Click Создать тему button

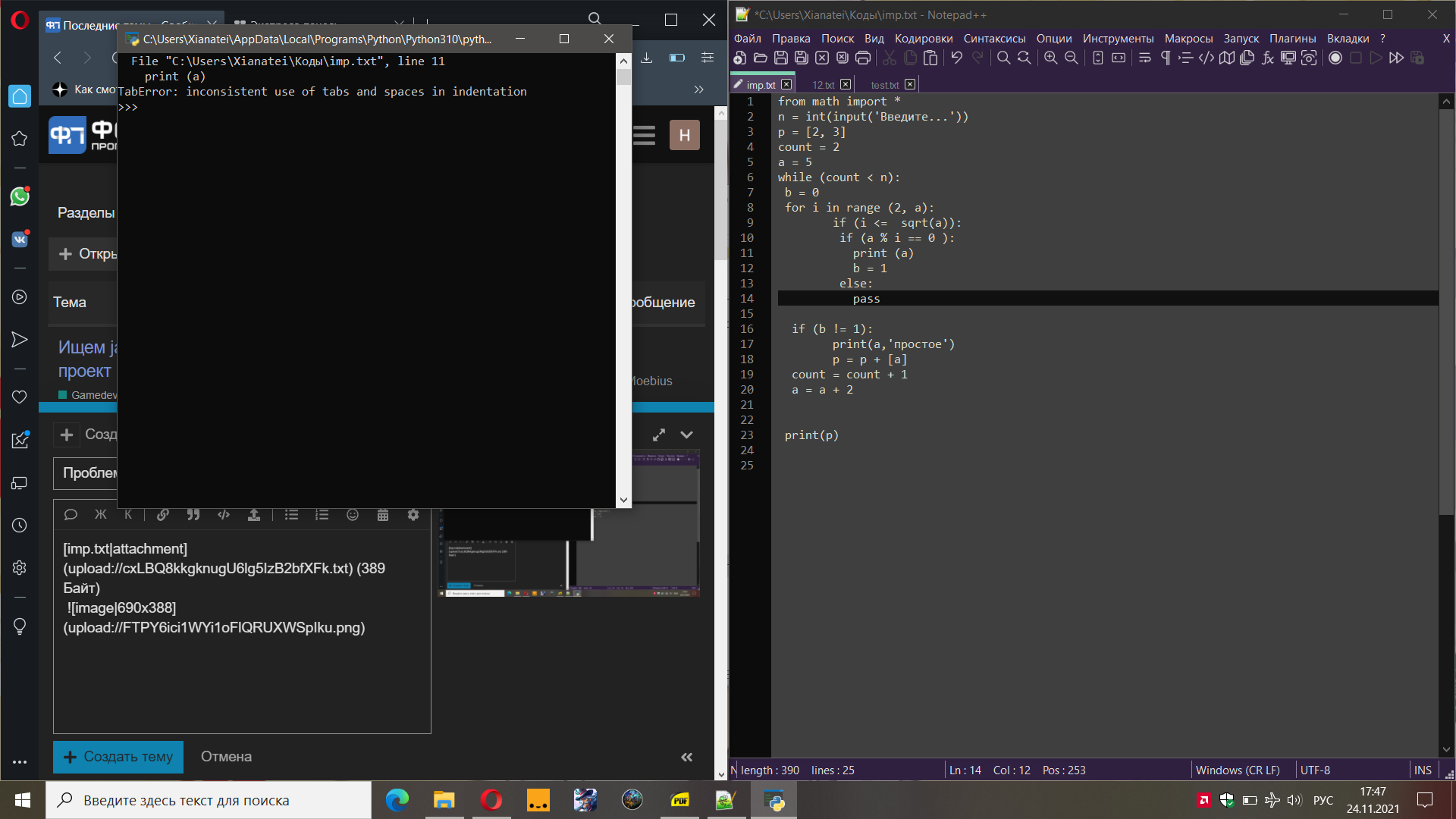118,757
